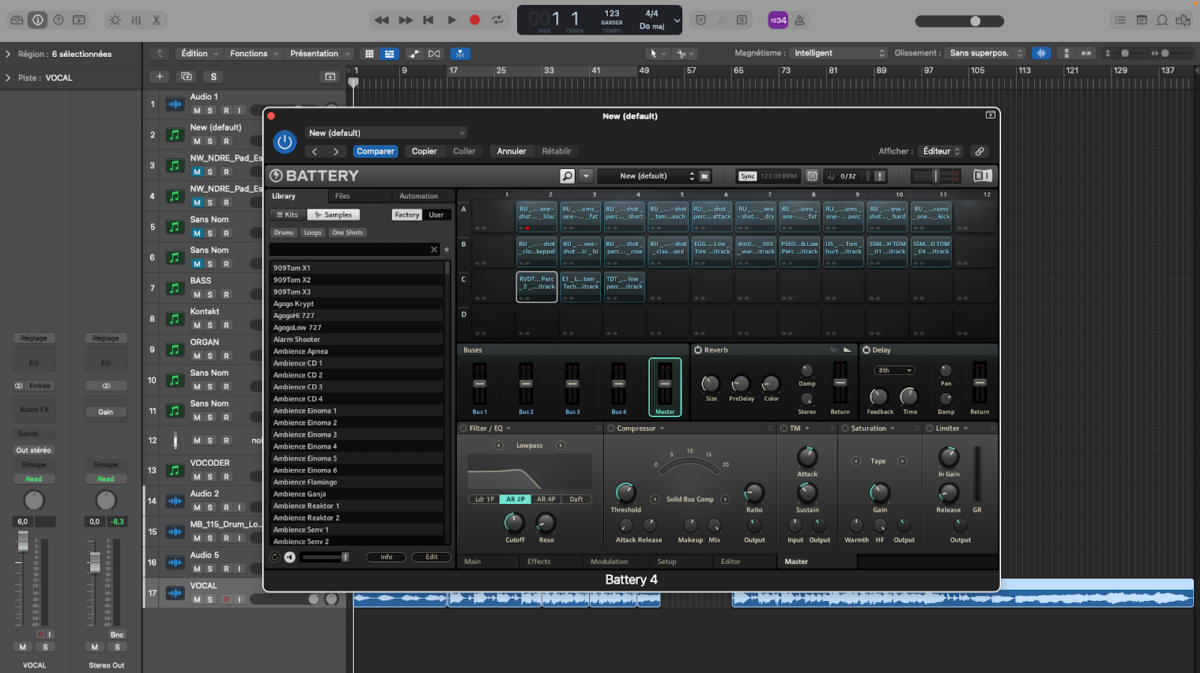Select the Kits browser button

(287, 215)
